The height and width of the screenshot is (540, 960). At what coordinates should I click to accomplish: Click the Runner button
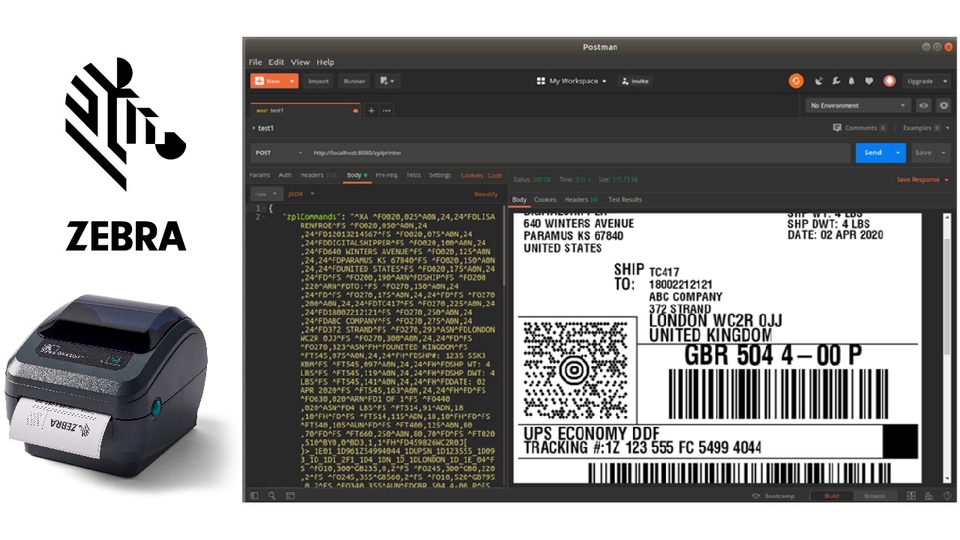[x=354, y=81]
